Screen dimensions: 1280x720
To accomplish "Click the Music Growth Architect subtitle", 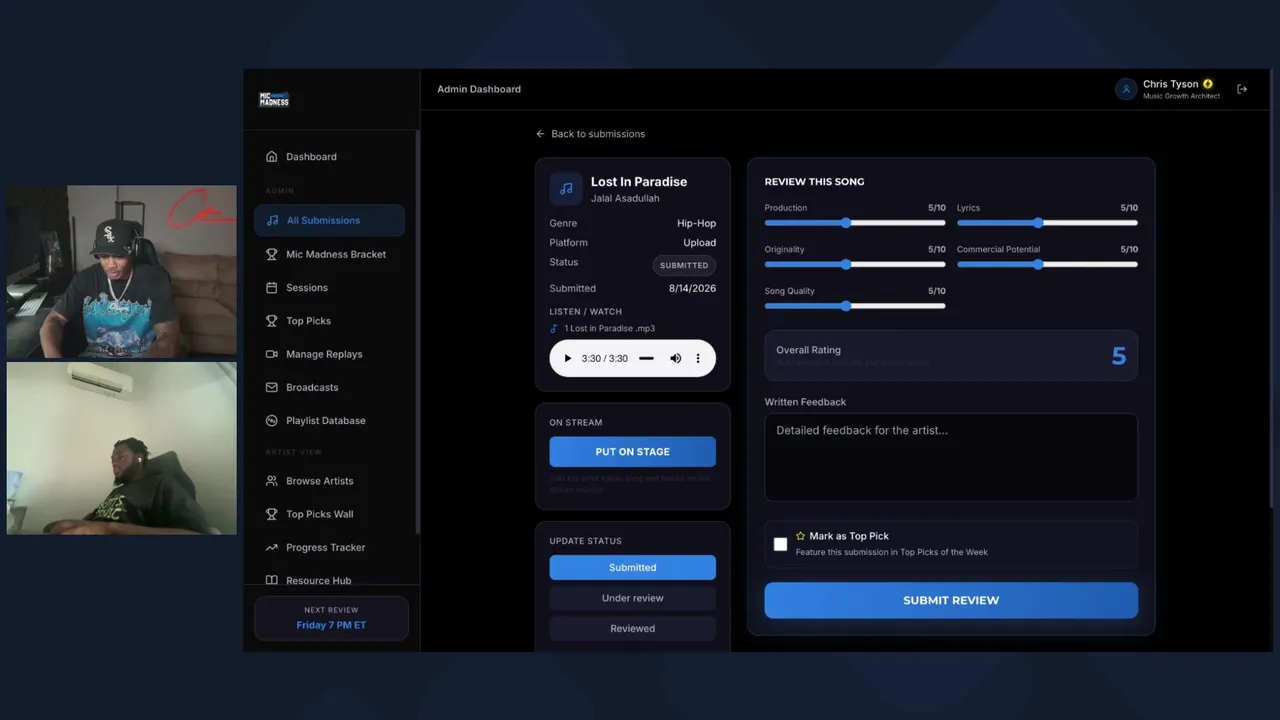I will 1181,97.
